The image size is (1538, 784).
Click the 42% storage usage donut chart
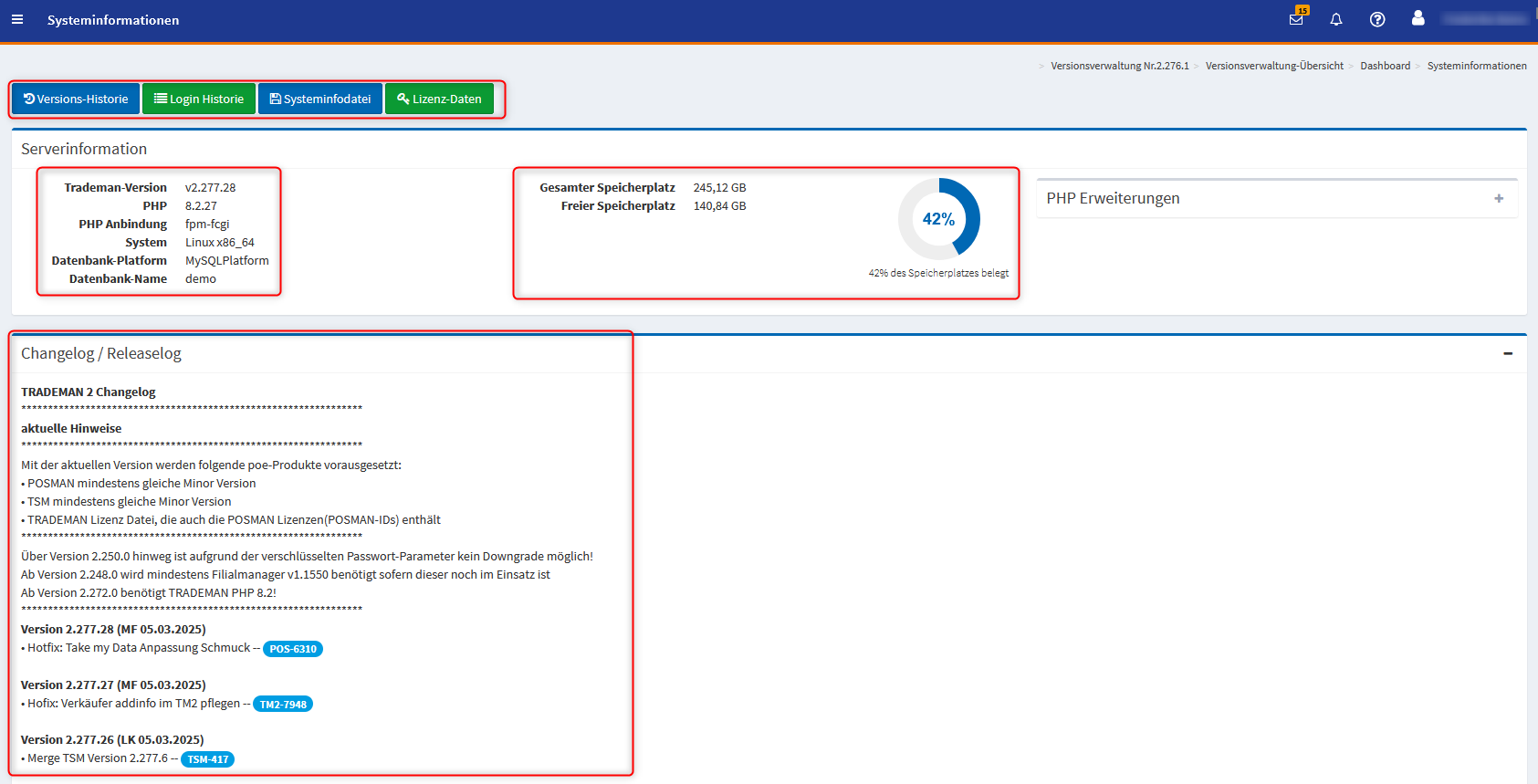tap(938, 219)
